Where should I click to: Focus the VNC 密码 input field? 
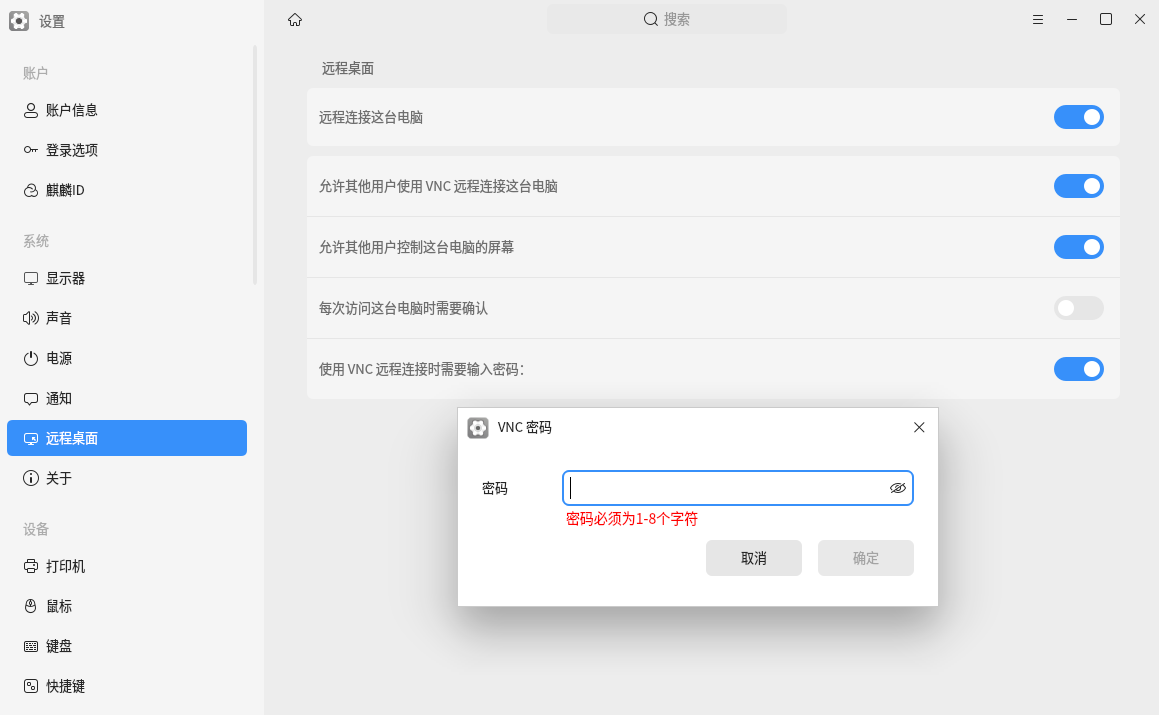pos(738,488)
